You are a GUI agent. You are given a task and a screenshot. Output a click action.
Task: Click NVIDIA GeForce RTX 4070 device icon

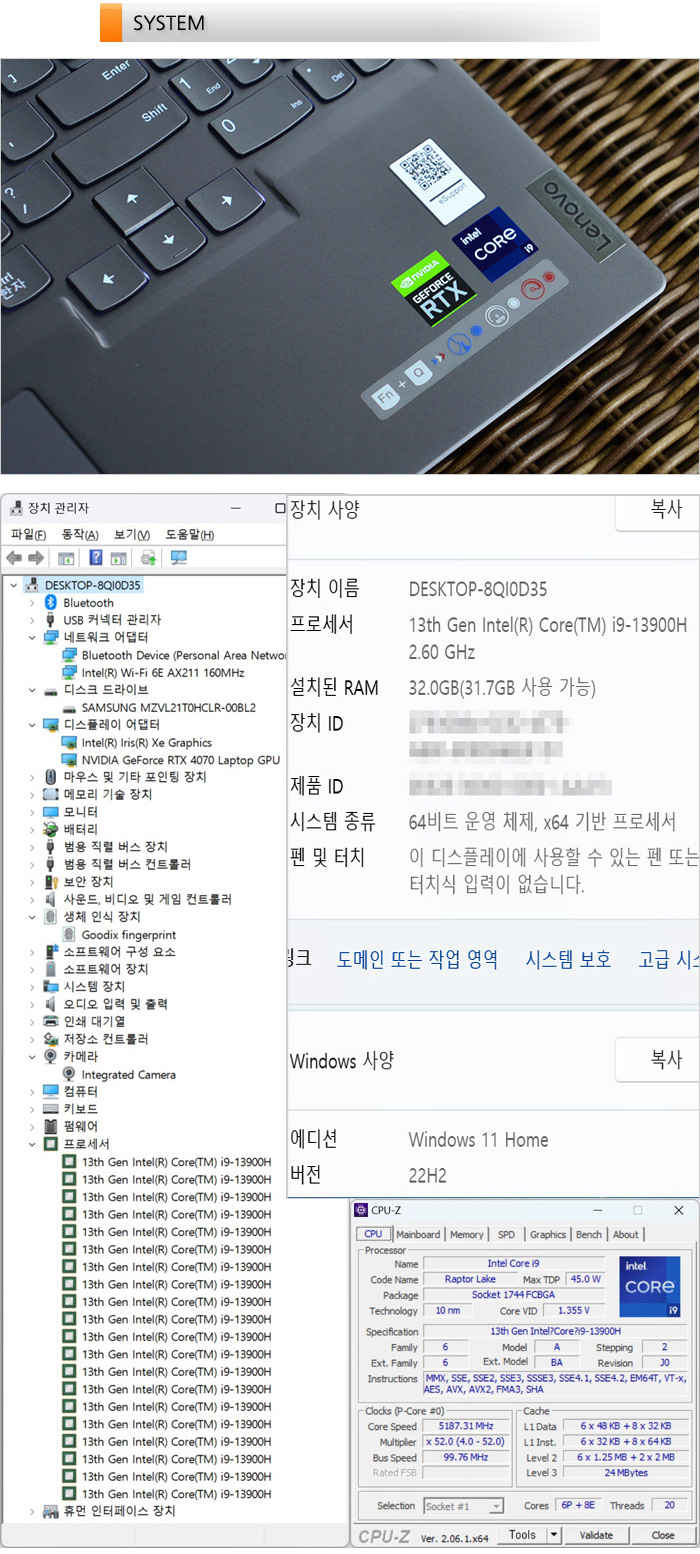(x=69, y=760)
